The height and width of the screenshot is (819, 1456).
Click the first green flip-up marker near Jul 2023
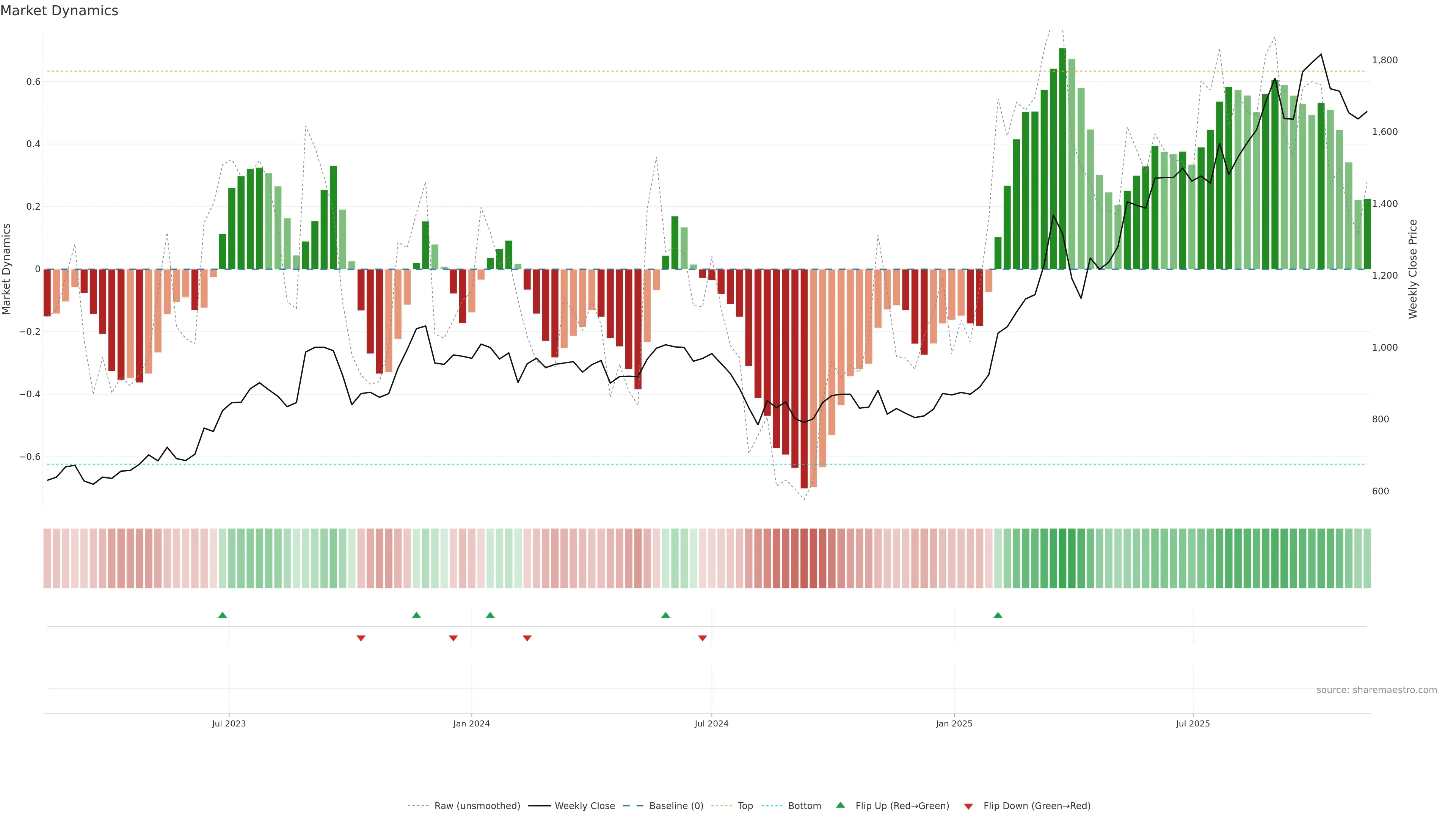[222, 615]
